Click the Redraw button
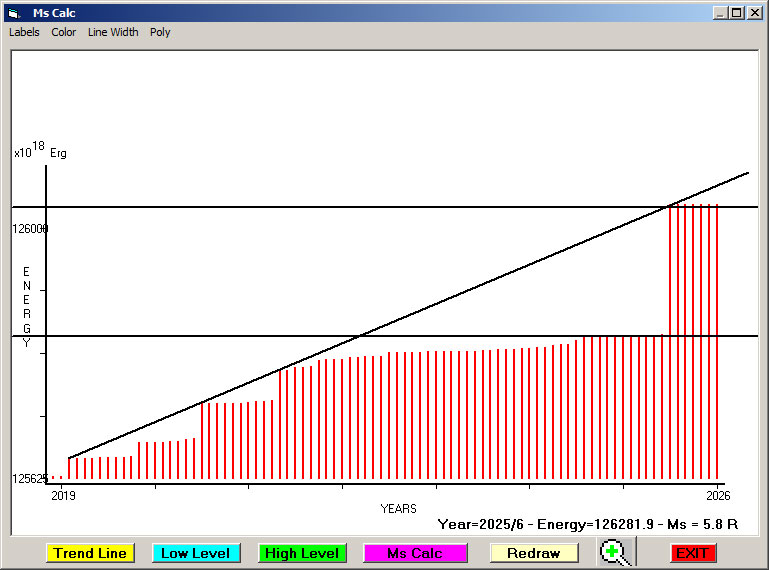This screenshot has height=570, width=769. 533,553
